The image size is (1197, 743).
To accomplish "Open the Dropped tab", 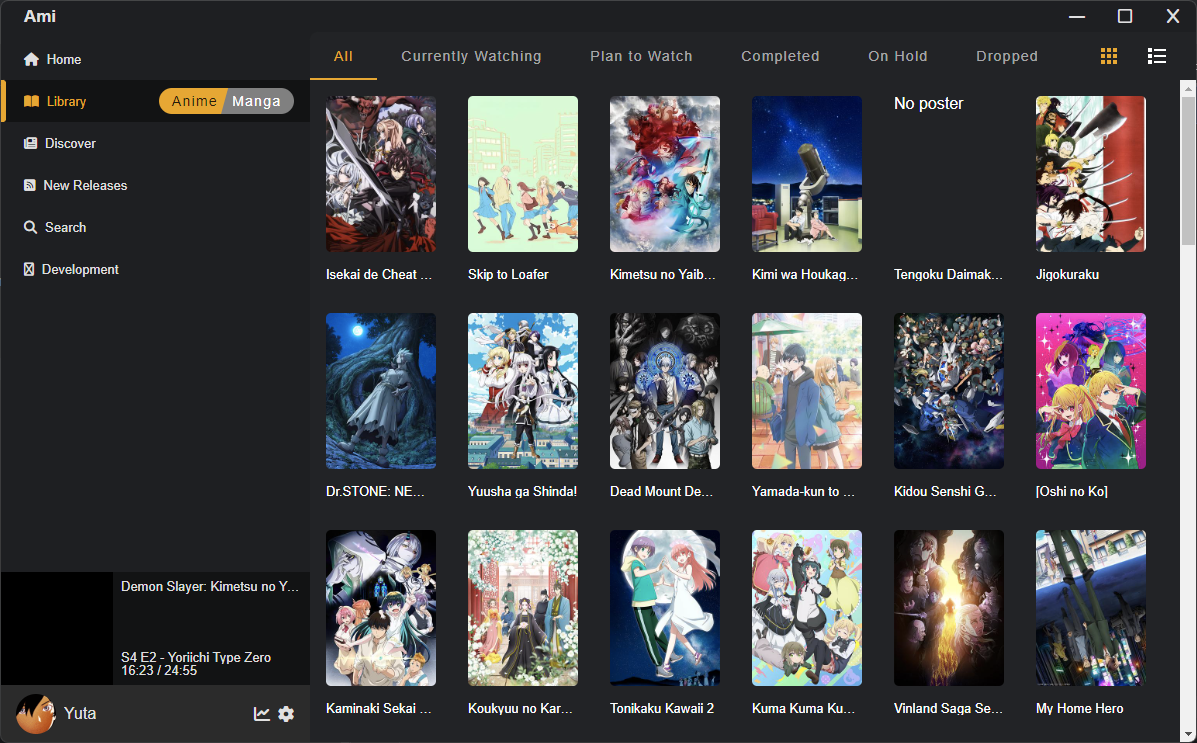I will [x=1007, y=56].
